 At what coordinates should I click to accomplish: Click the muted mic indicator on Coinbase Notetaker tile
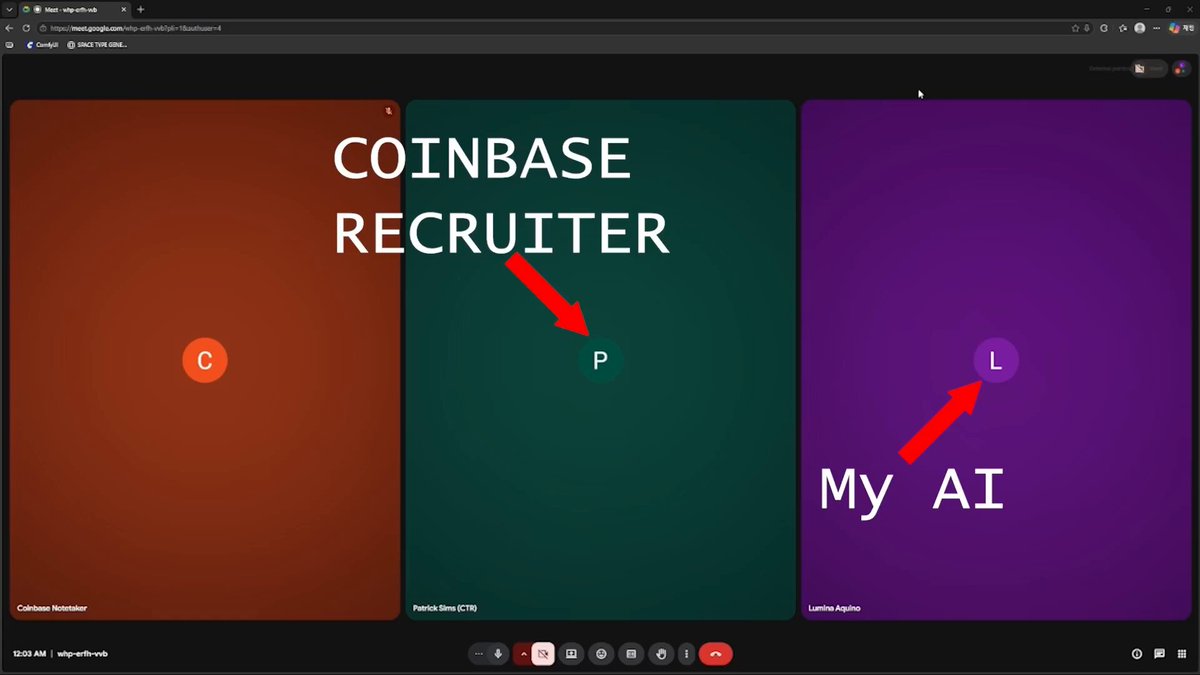[x=388, y=111]
